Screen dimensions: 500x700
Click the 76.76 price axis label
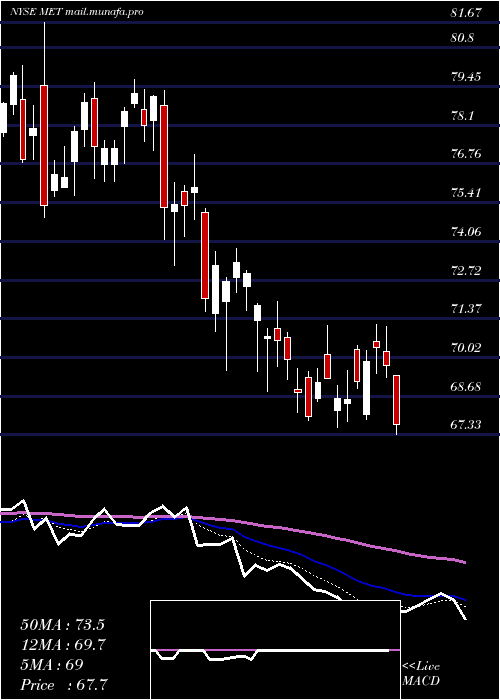[466, 154]
